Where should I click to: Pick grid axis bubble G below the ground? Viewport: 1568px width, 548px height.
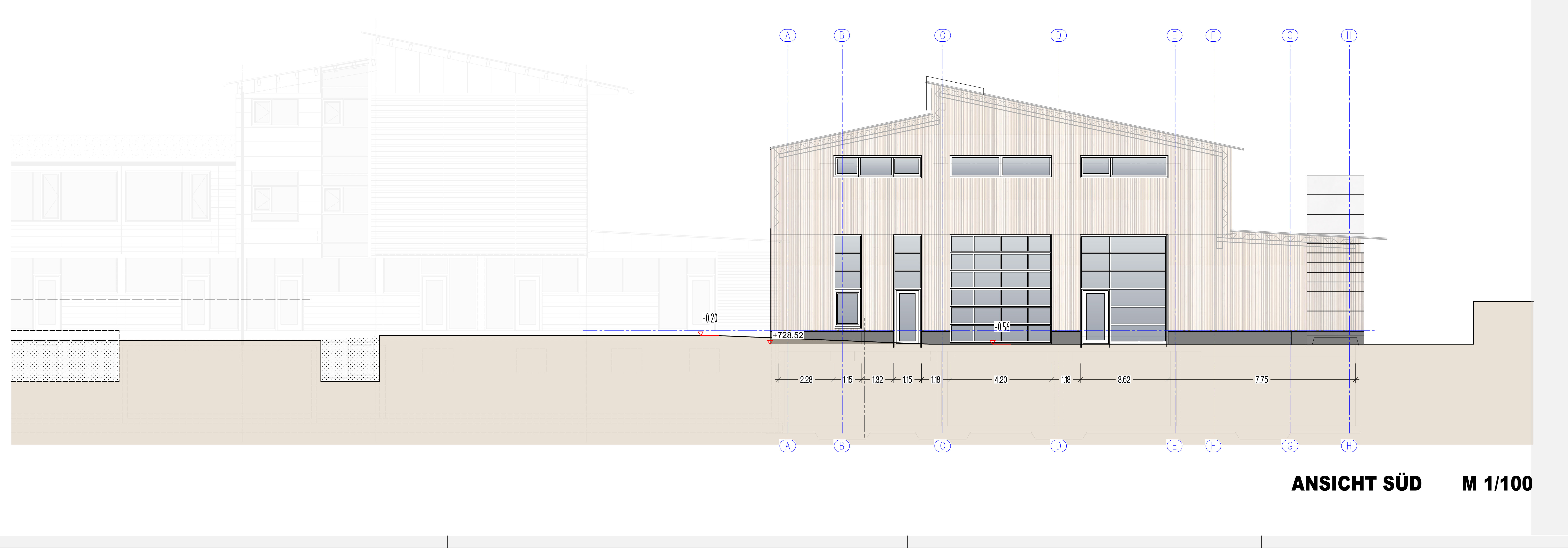tap(1290, 446)
